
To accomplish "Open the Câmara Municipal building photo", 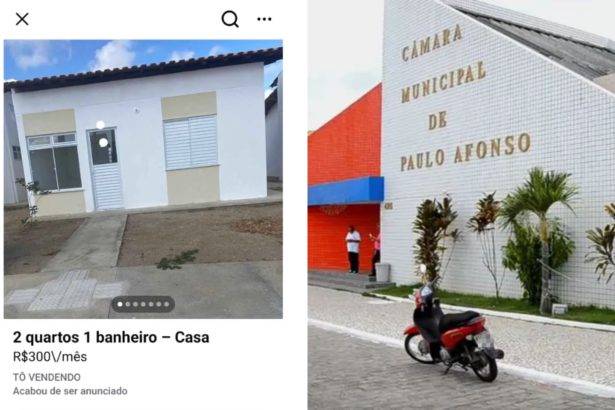I will tap(461, 205).
